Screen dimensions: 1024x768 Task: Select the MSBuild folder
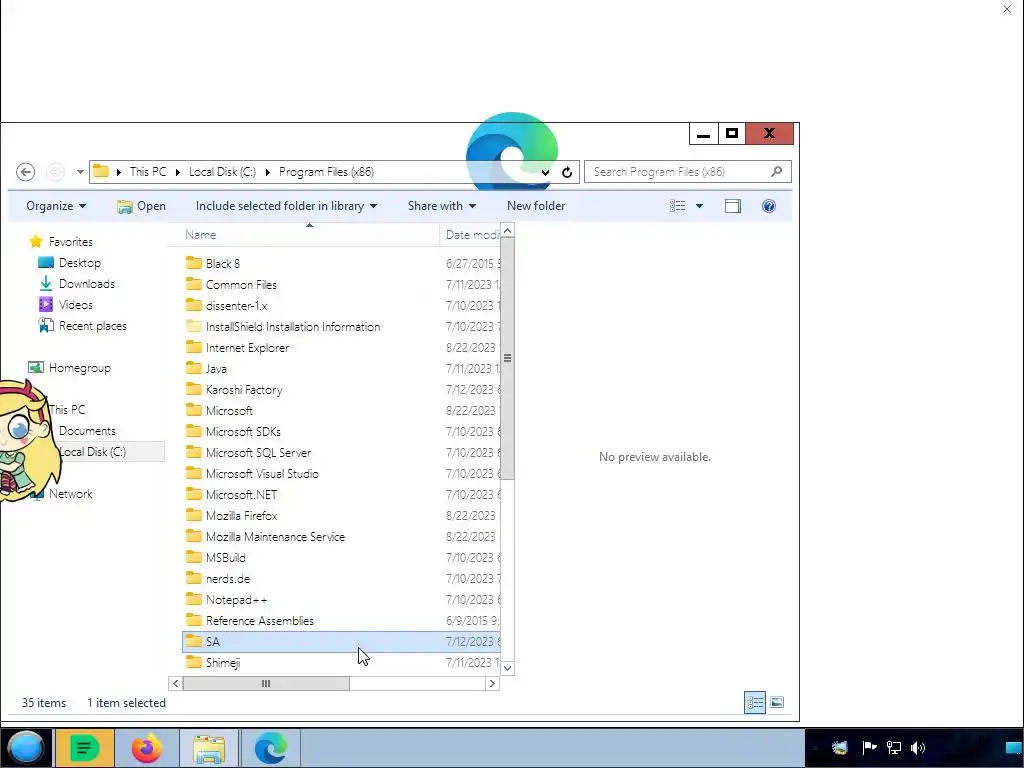341,557
